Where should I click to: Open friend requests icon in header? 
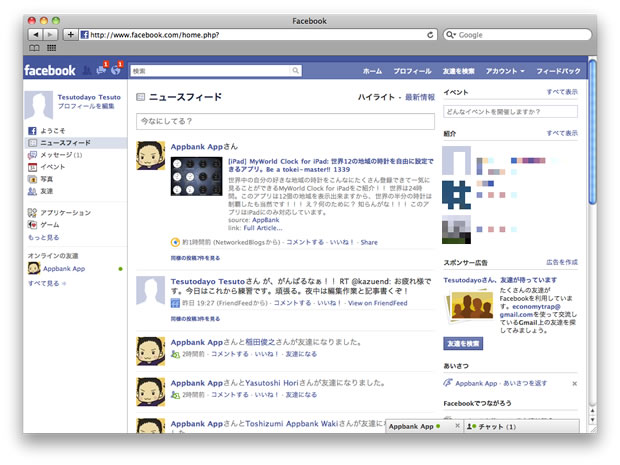(87, 70)
